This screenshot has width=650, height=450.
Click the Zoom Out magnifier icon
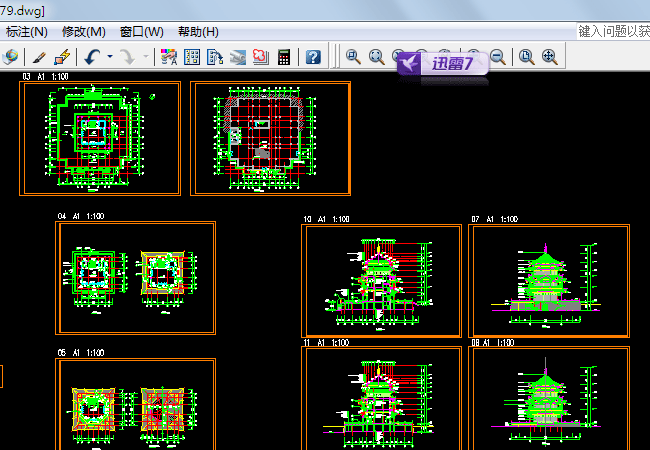tap(496, 57)
